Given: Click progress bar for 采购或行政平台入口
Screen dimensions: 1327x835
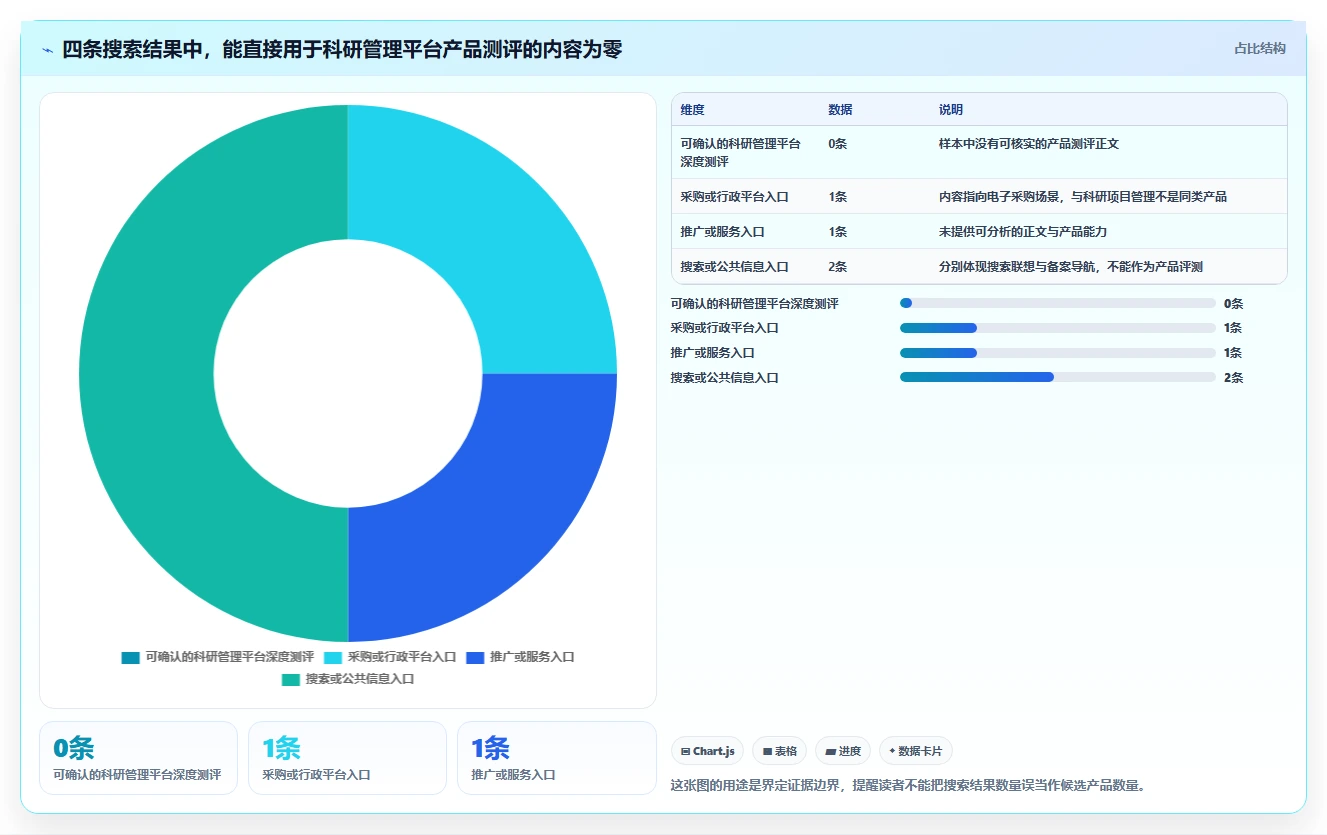Looking at the screenshot, I should point(1058,328).
